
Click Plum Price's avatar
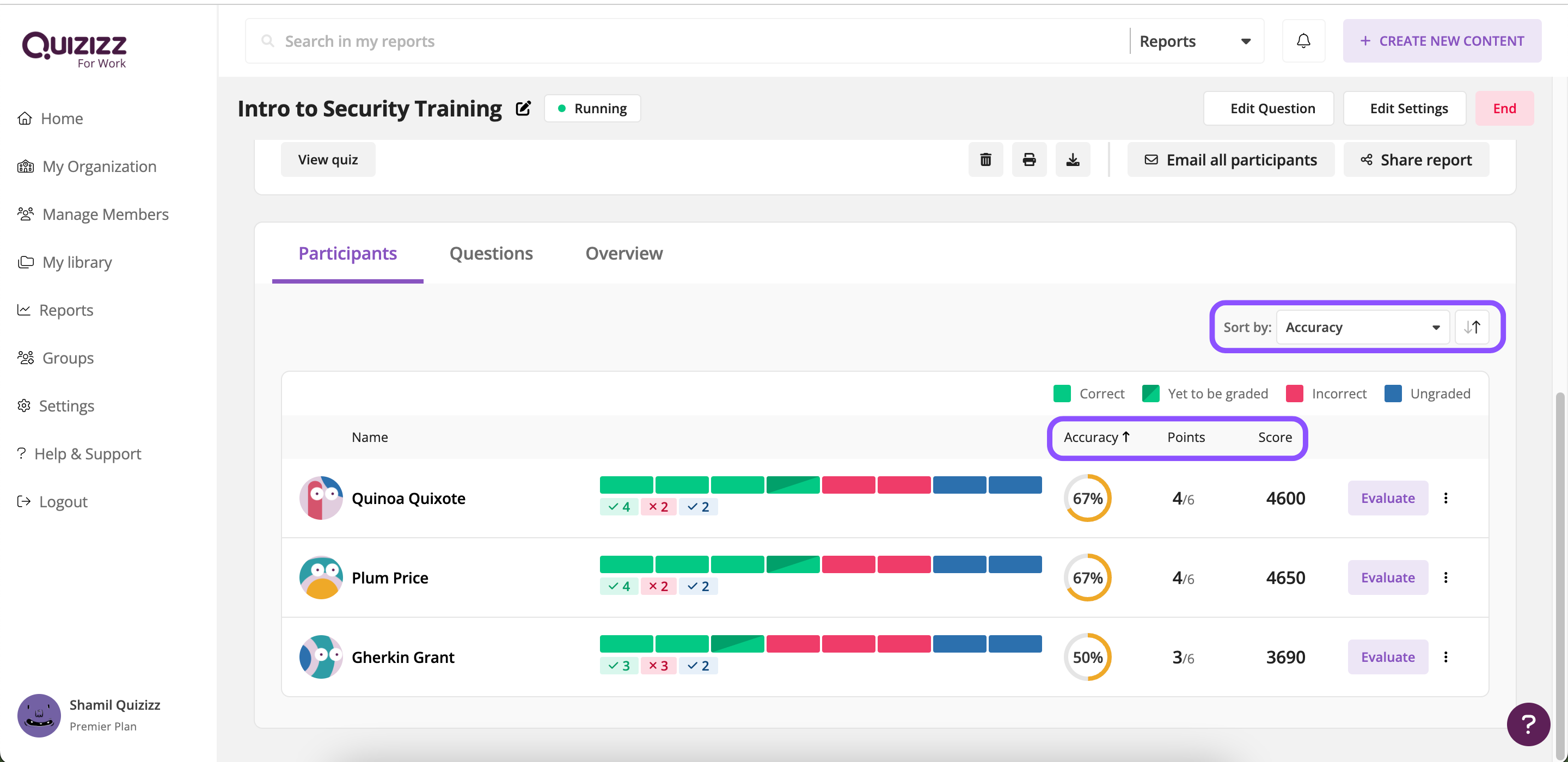coord(321,577)
